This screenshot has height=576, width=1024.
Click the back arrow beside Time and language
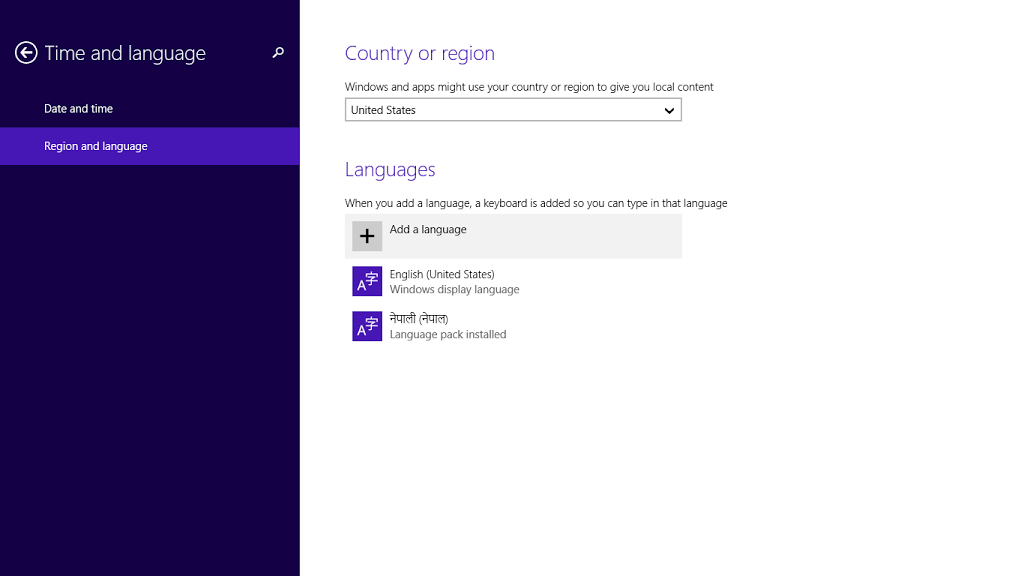click(26, 53)
